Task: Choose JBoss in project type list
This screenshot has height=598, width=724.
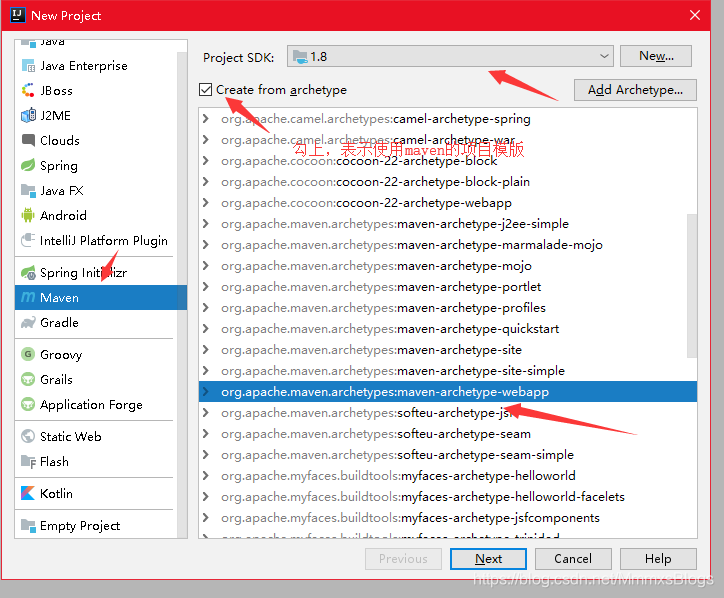Action: [96, 91]
